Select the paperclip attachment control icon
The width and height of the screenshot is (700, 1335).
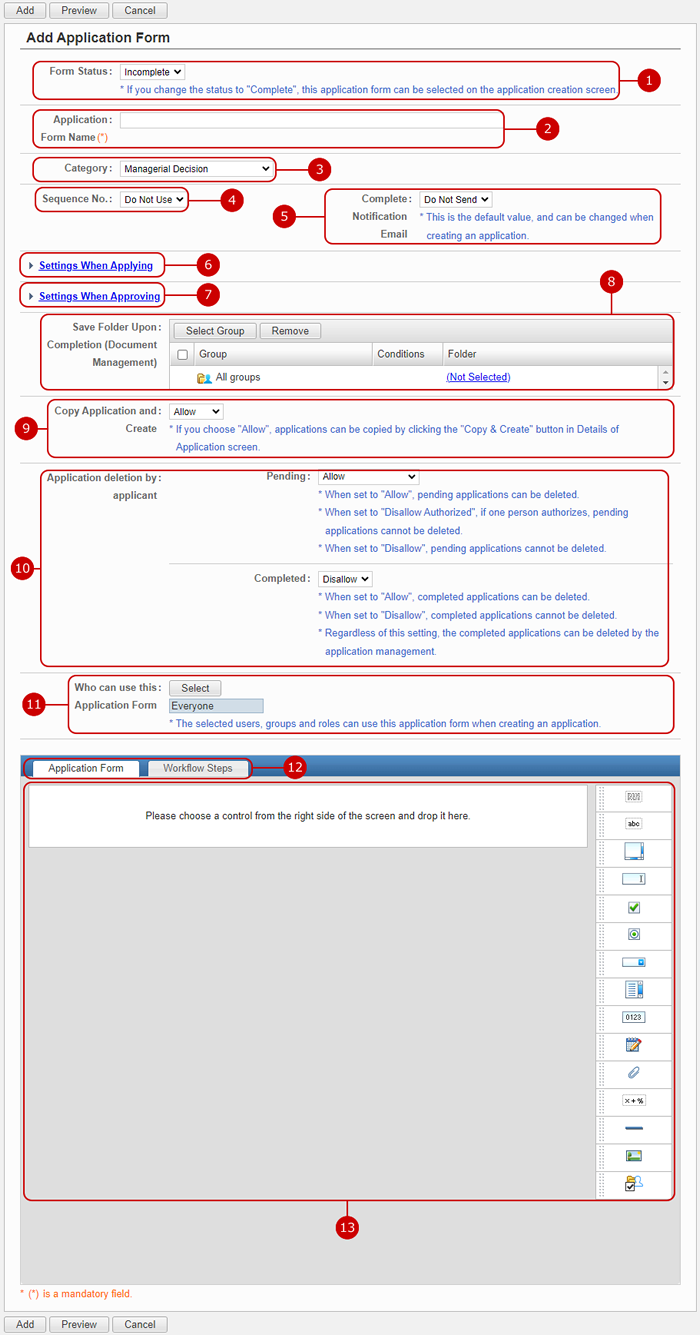coord(633,1072)
